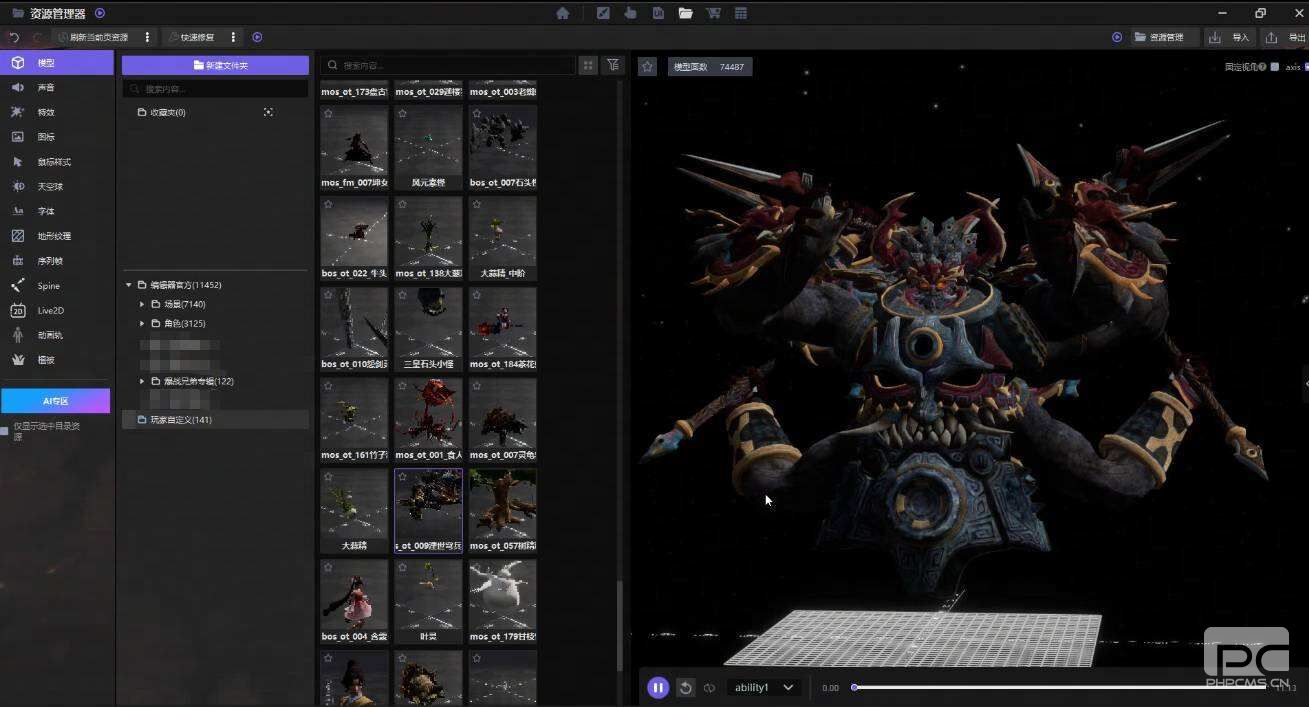The image size is (1309, 707).
Task: Toggle the loop animation icon
Action: 709,688
